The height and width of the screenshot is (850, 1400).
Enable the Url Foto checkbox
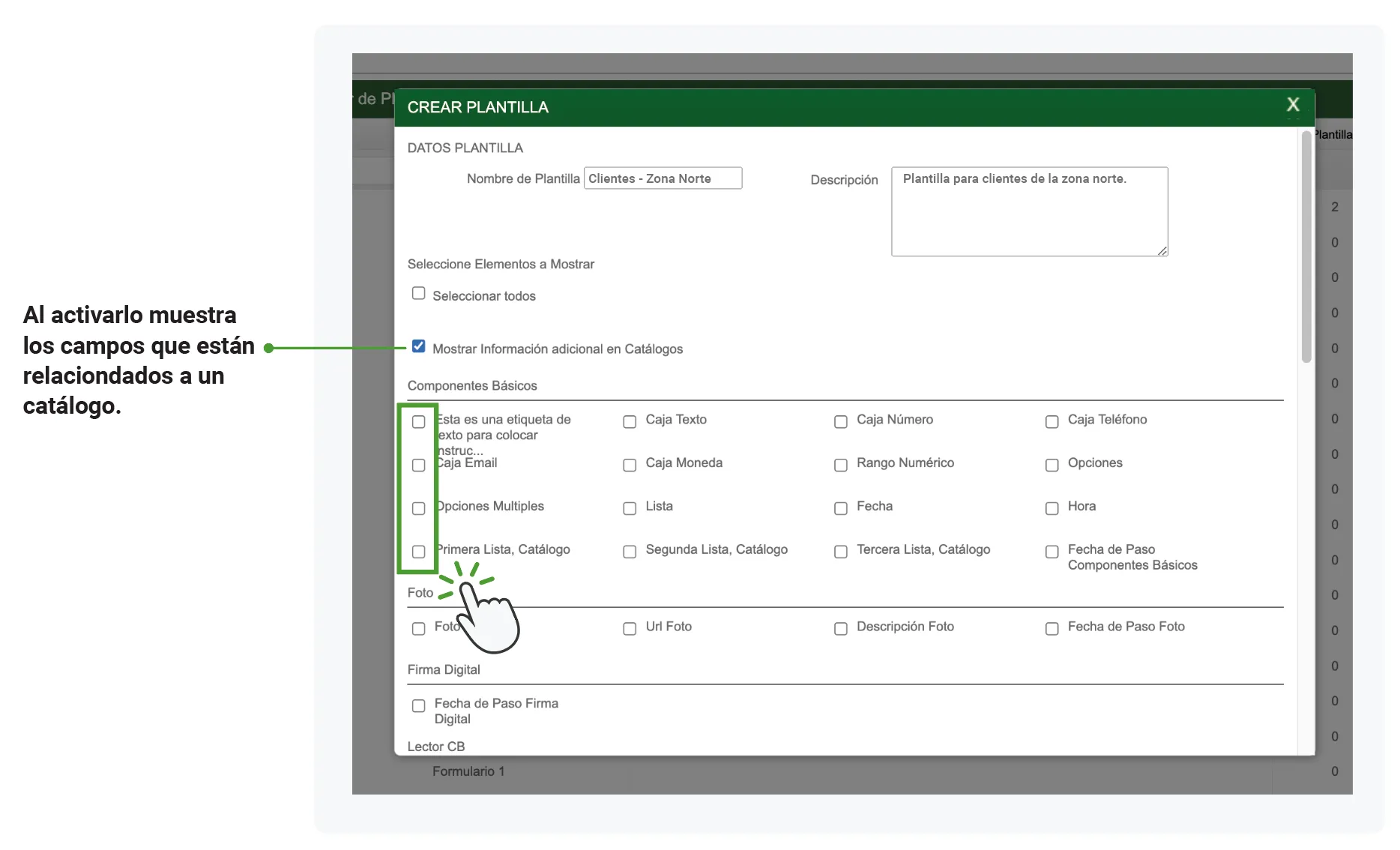(630, 629)
